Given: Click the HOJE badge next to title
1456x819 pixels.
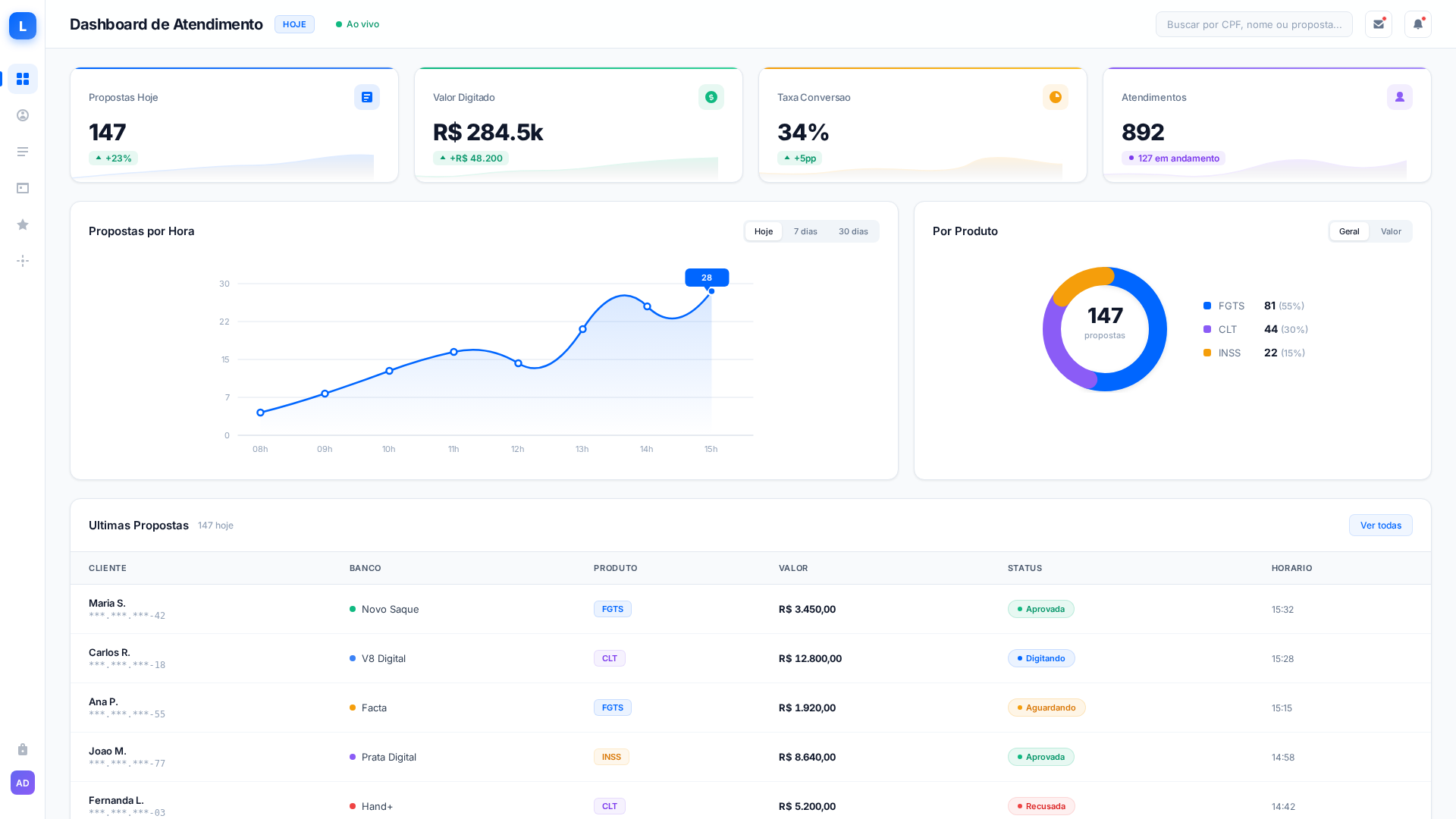Looking at the screenshot, I should point(294,24).
